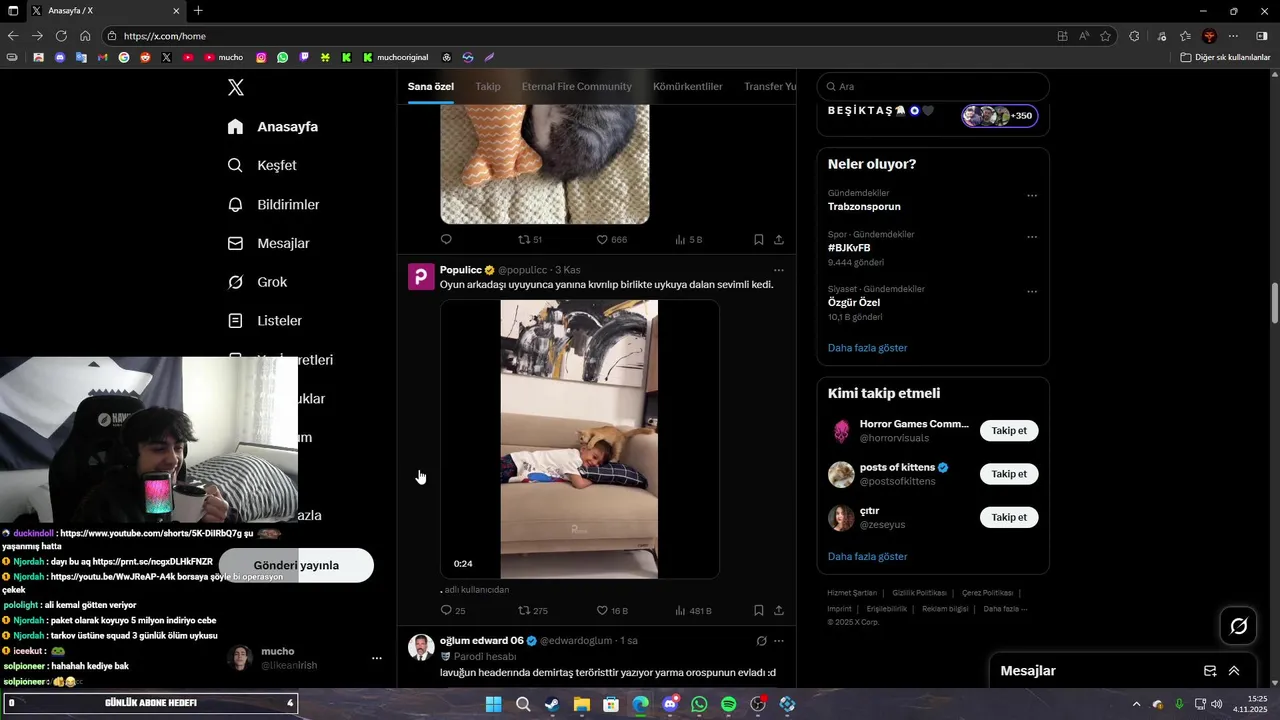Share the Populicc cat video post
The image size is (1280, 720).
(x=779, y=610)
